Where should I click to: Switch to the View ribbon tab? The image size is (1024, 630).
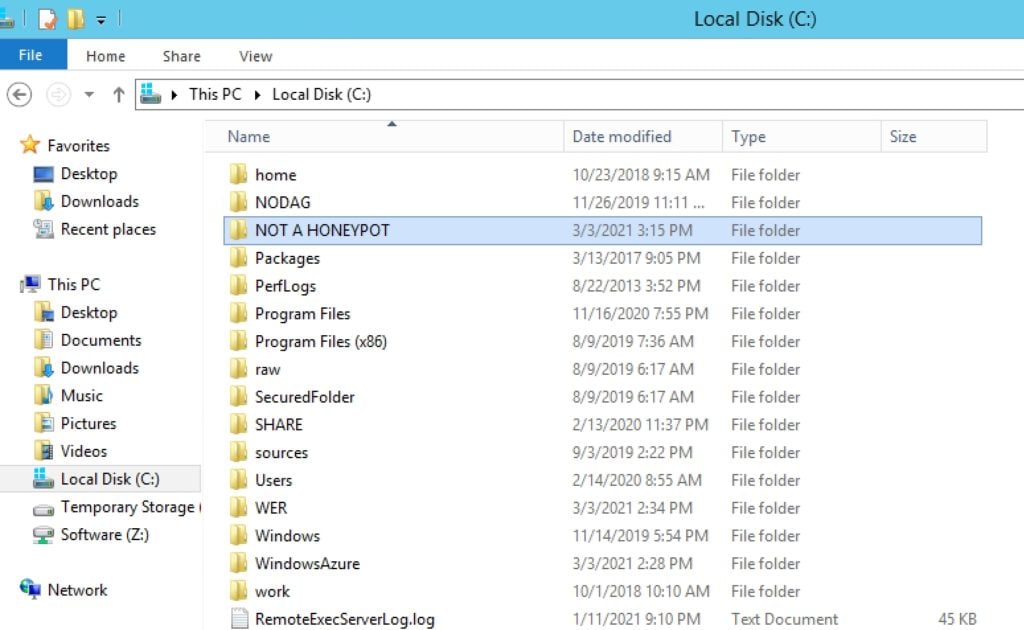point(256,56)
